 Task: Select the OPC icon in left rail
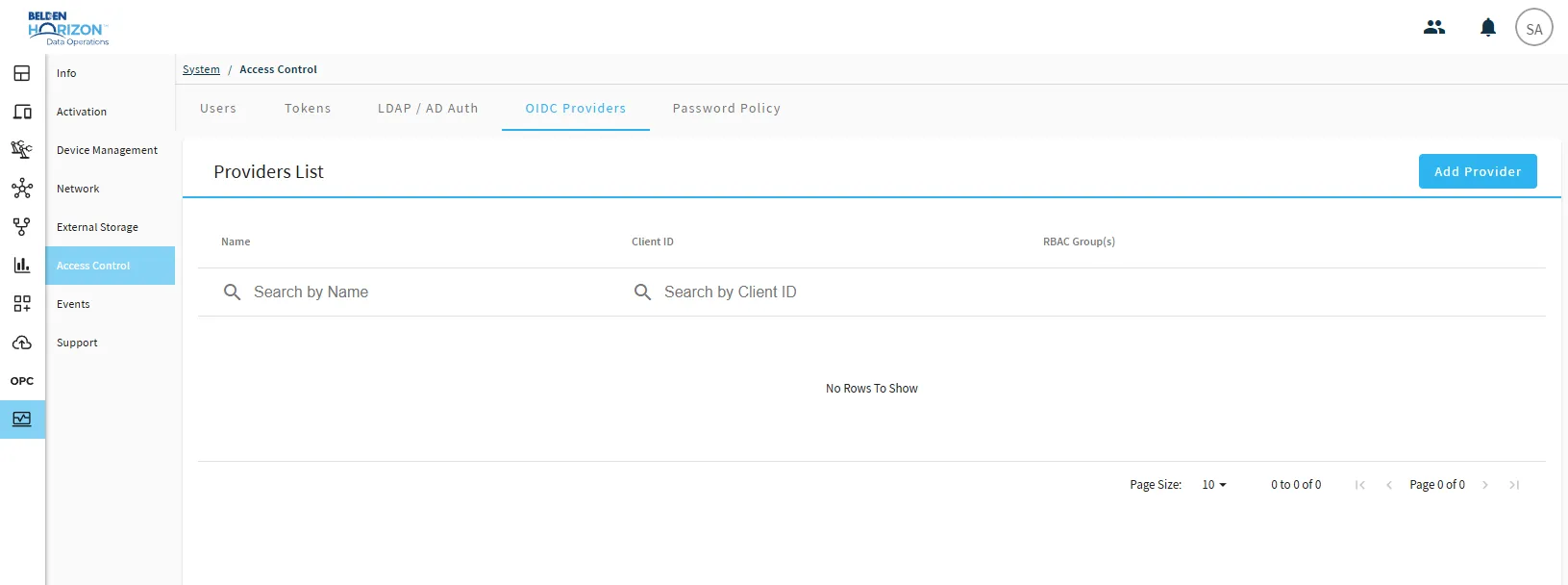pos(22,381)
